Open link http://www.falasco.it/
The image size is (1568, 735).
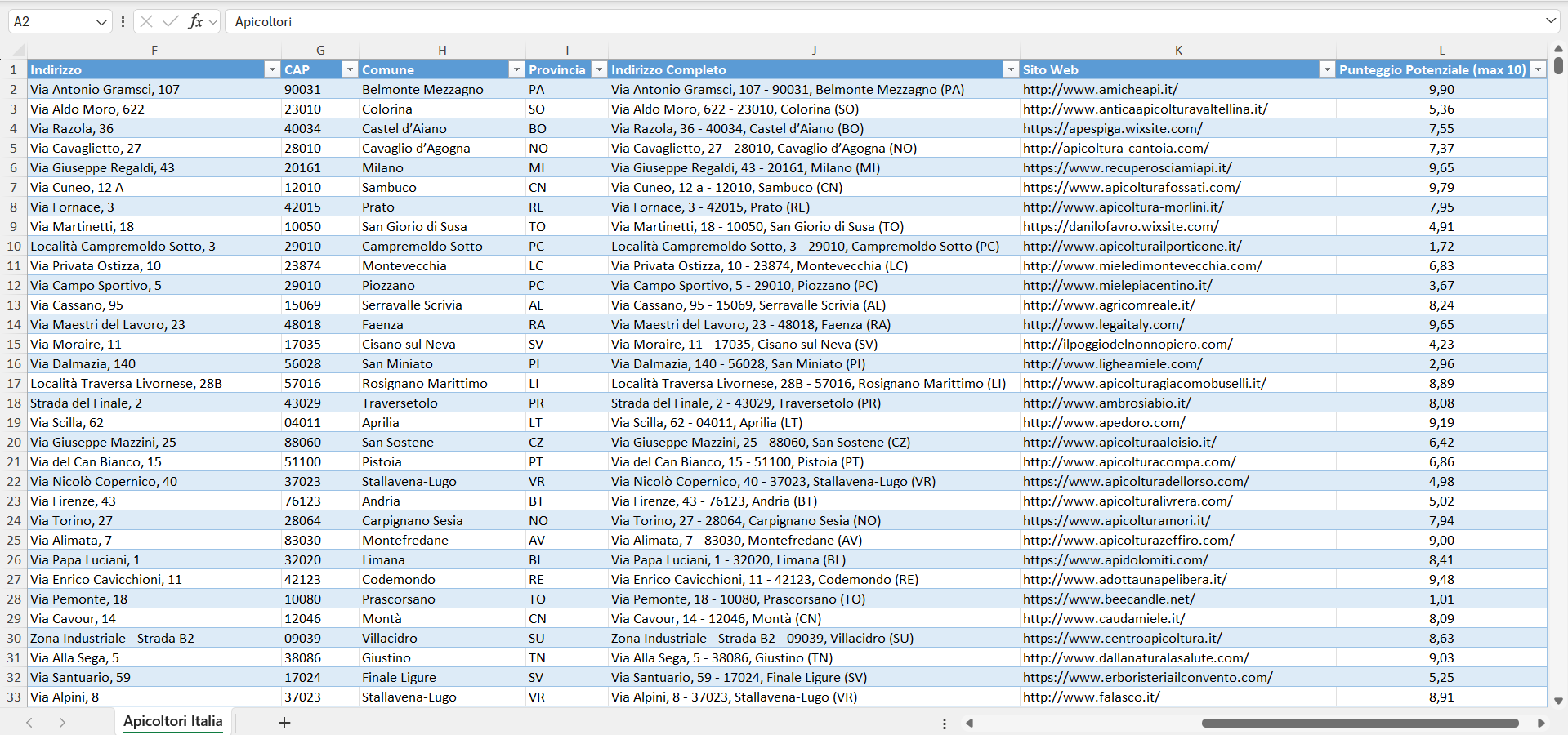(1091, 697)
